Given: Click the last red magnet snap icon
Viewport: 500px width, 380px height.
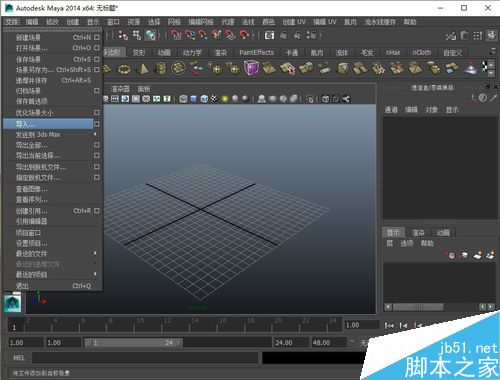Looking at the screenshot, I should tap(244, 35).
